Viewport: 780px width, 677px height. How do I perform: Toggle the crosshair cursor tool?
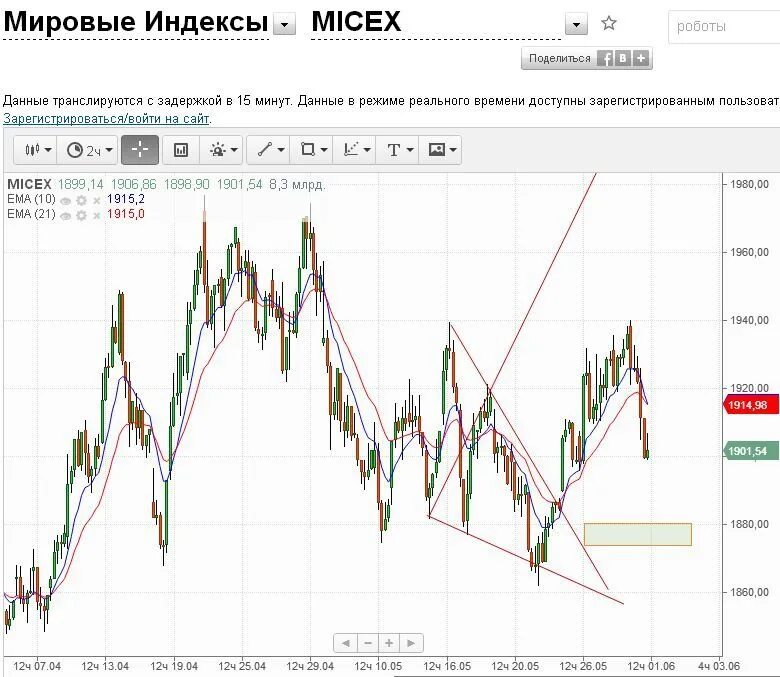[140, 150]
